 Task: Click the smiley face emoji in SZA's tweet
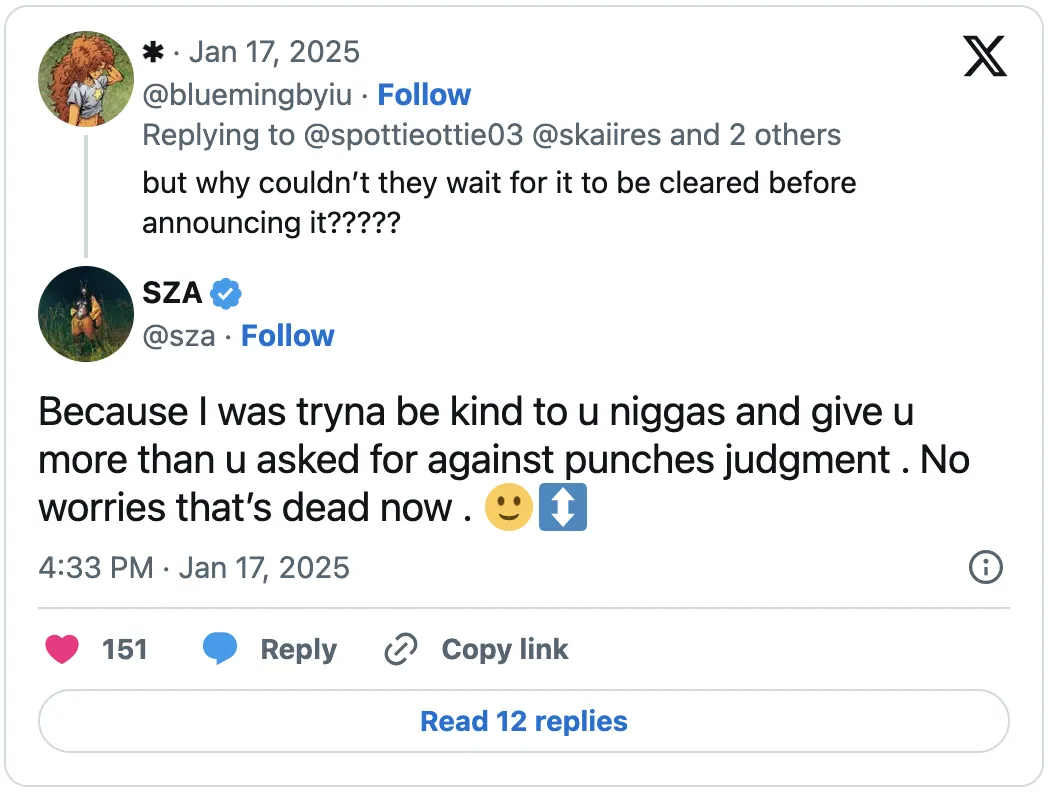(509, 508)
